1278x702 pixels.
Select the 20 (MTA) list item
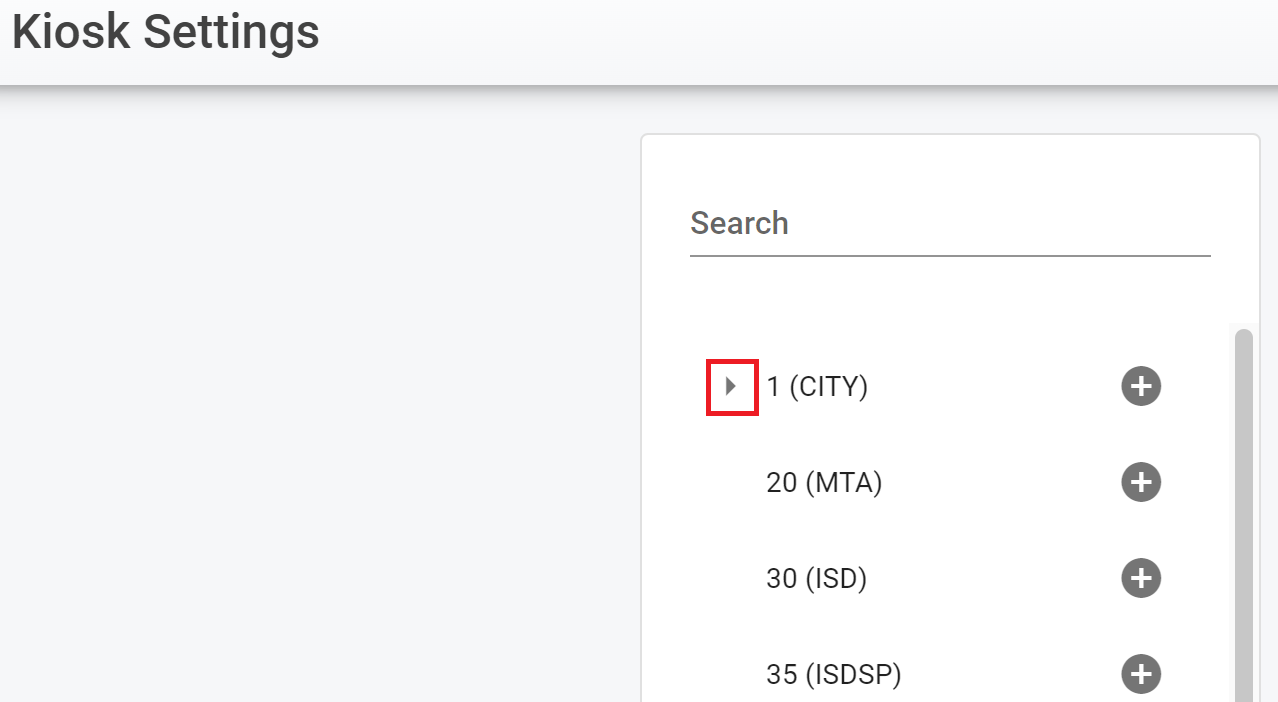pyautogui.click(x=824, y=483)
